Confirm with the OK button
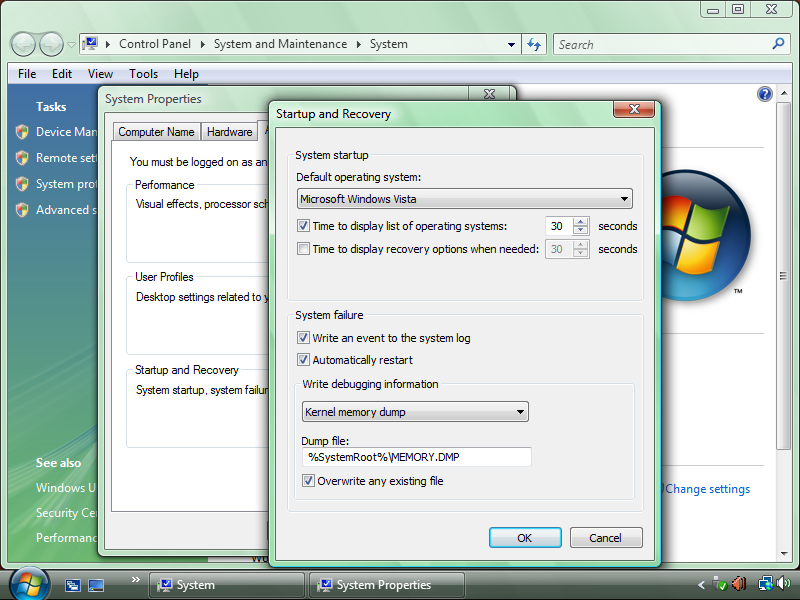Image resolution: width=800 pixels, height=600 pixels. click(525, 538)
